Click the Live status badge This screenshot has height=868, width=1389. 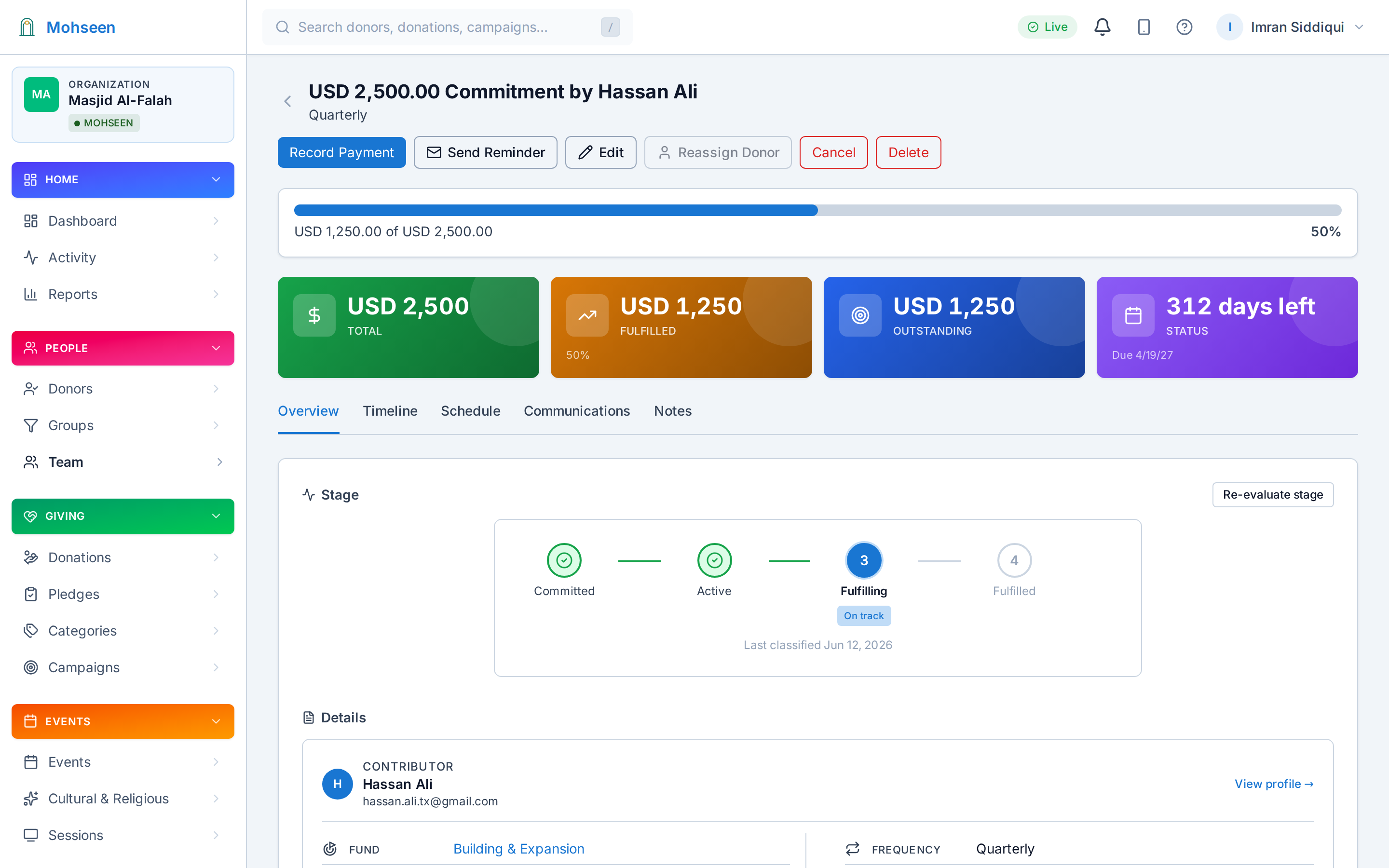[1047, 27]
